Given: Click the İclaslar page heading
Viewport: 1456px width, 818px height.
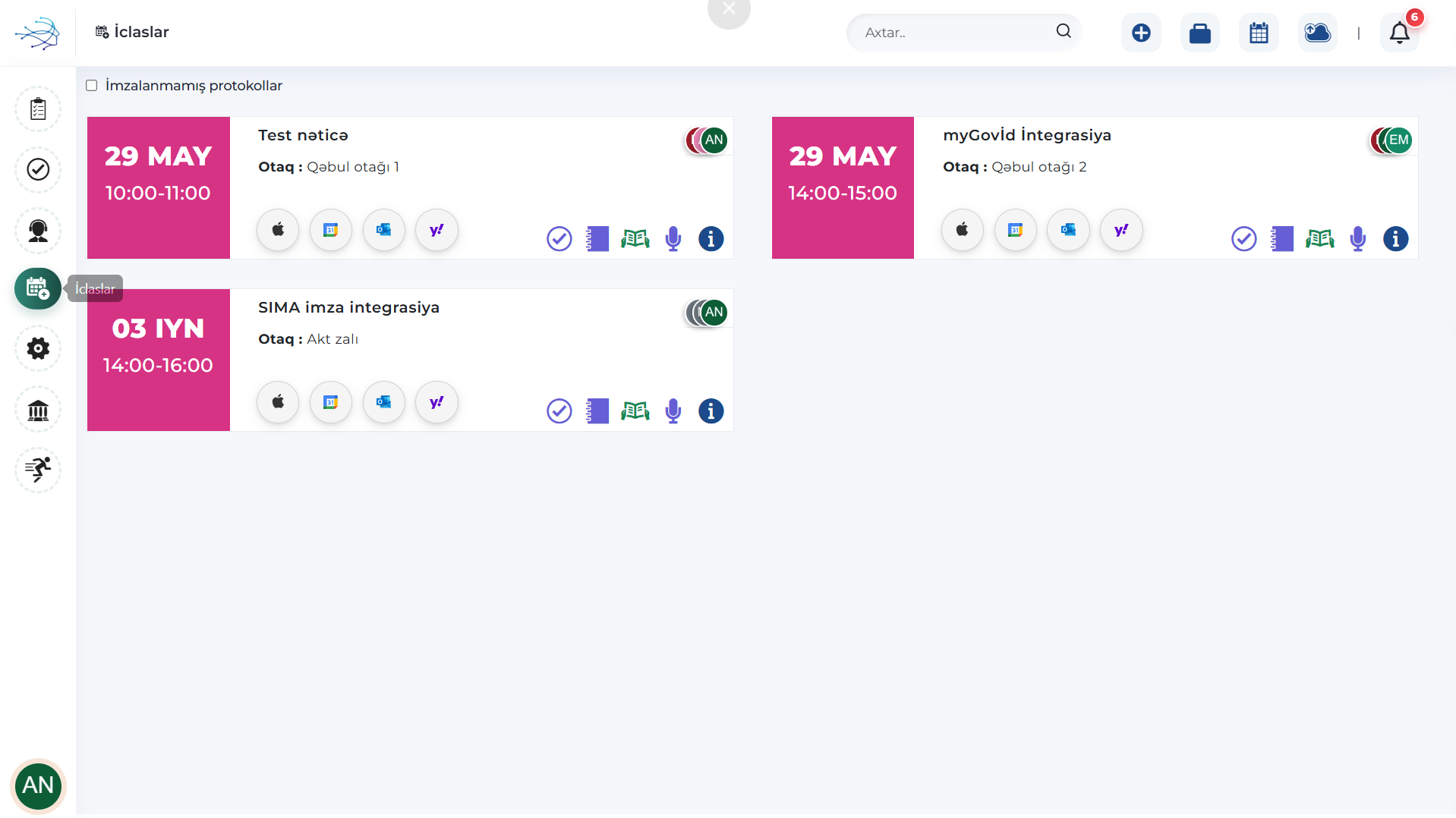Looking at the screenshot, I should (x=141, y=32).
